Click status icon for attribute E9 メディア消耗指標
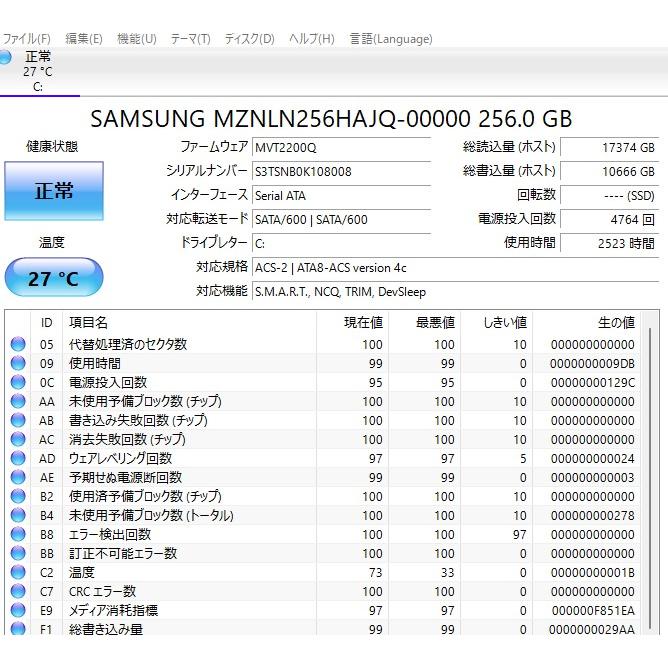Screen dimensions: 668x668 click(x=18, y=610)
